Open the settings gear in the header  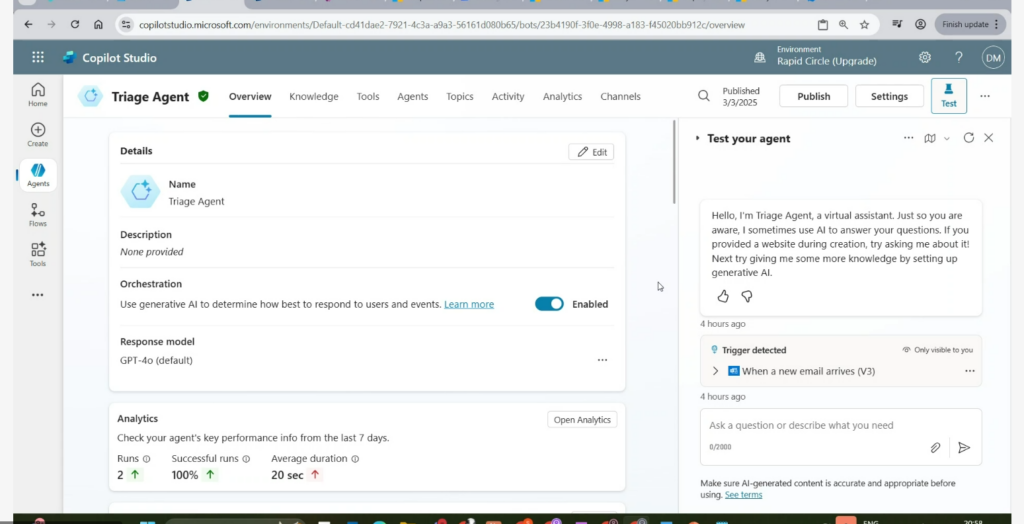925,57
